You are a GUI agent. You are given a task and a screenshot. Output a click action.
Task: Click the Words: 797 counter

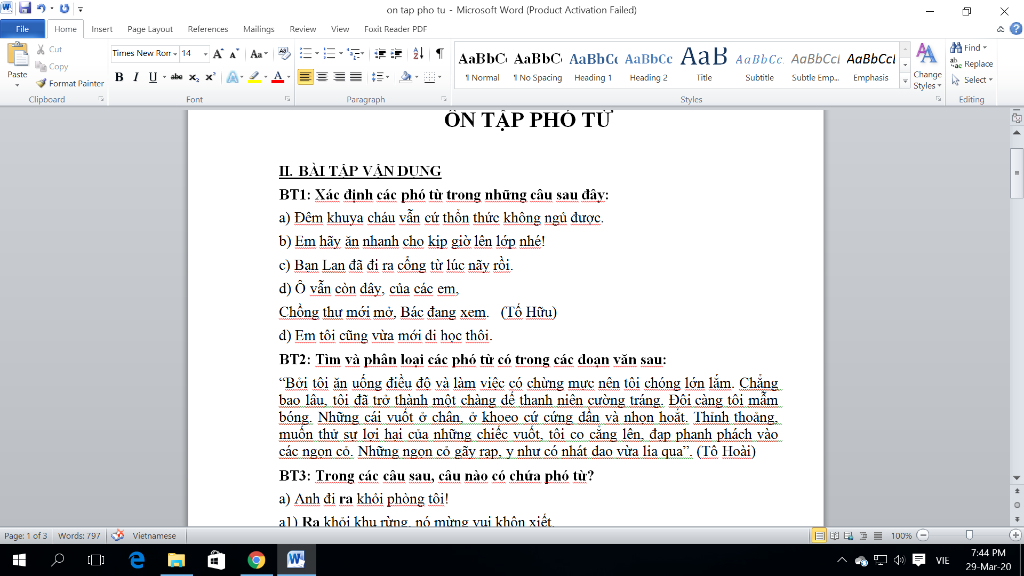(79, 536)
